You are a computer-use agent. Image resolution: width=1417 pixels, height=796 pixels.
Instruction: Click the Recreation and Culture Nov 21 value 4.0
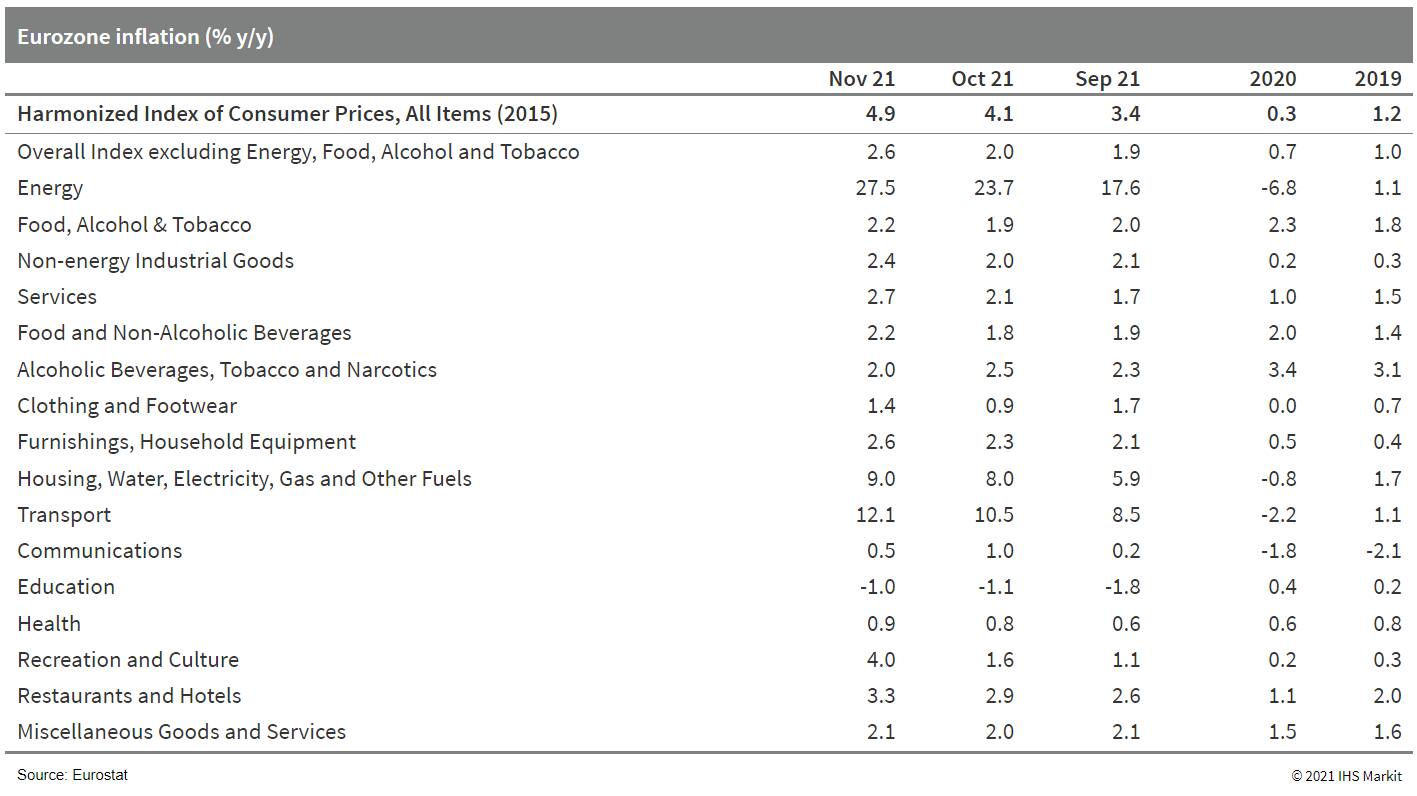coord(880,660)
